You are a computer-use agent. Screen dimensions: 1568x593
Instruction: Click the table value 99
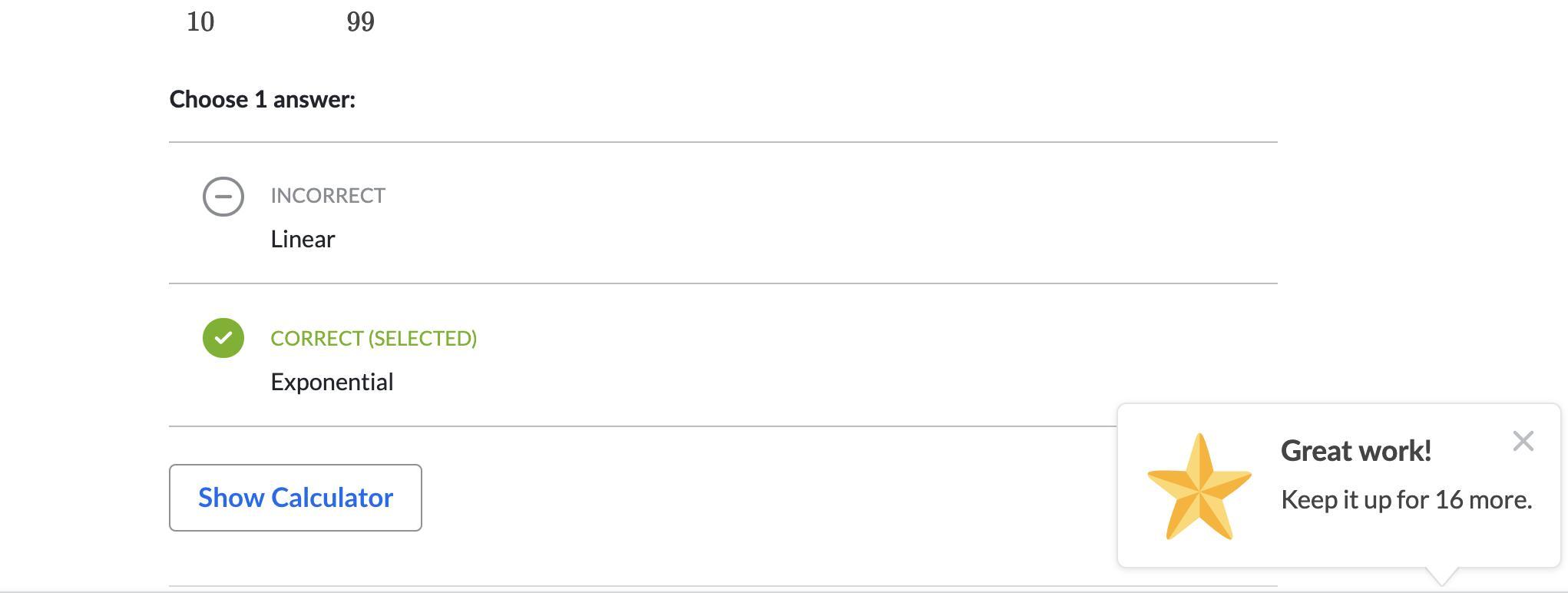click(360, 22)
